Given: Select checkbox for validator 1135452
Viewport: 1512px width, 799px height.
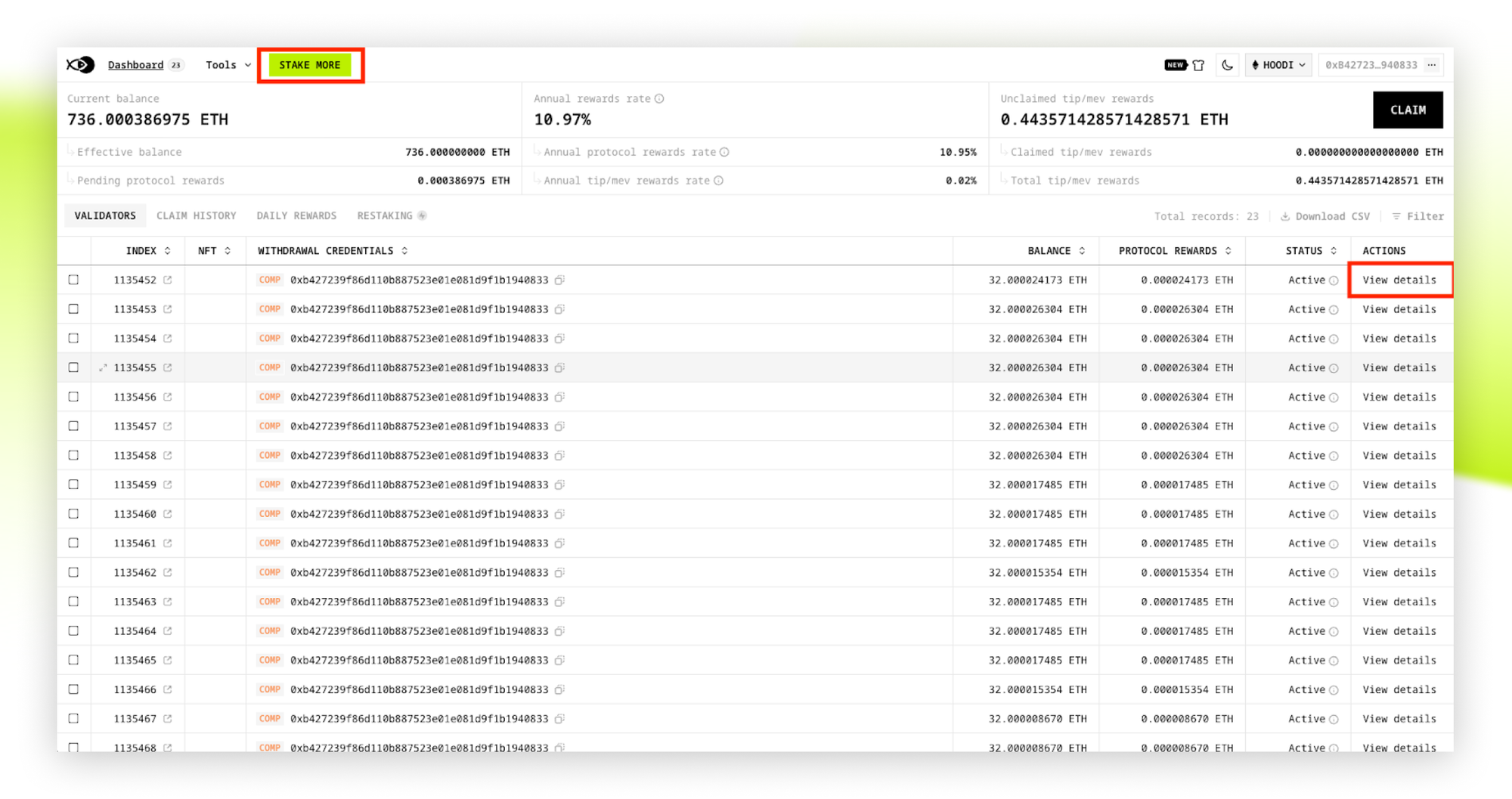Looking at the screenshot, I should click(x=73, y=280).
